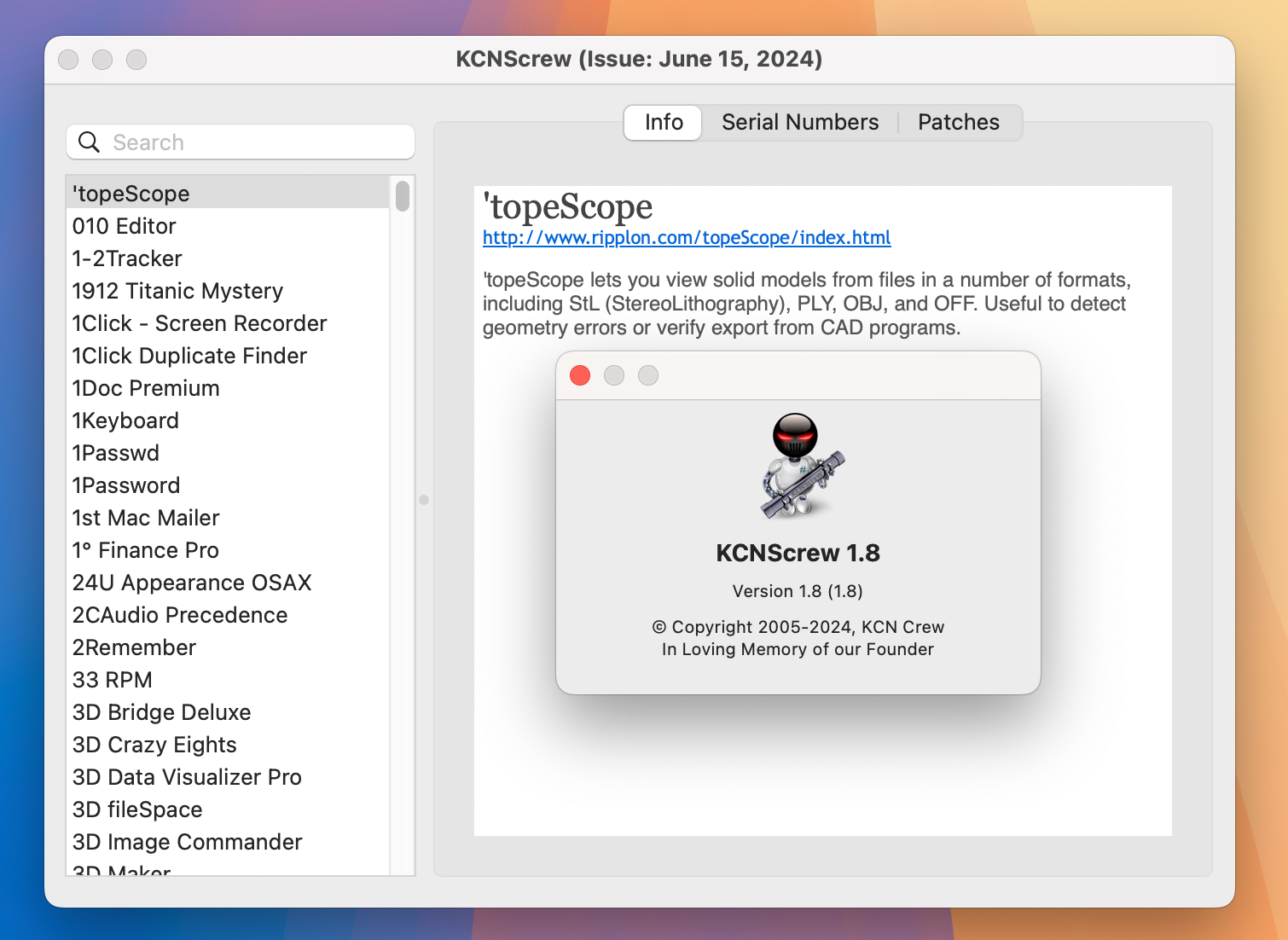Viewport: 1288px width, 940px height.
Task: Select 3D Crazy Eights
Action: coord(228,745)
